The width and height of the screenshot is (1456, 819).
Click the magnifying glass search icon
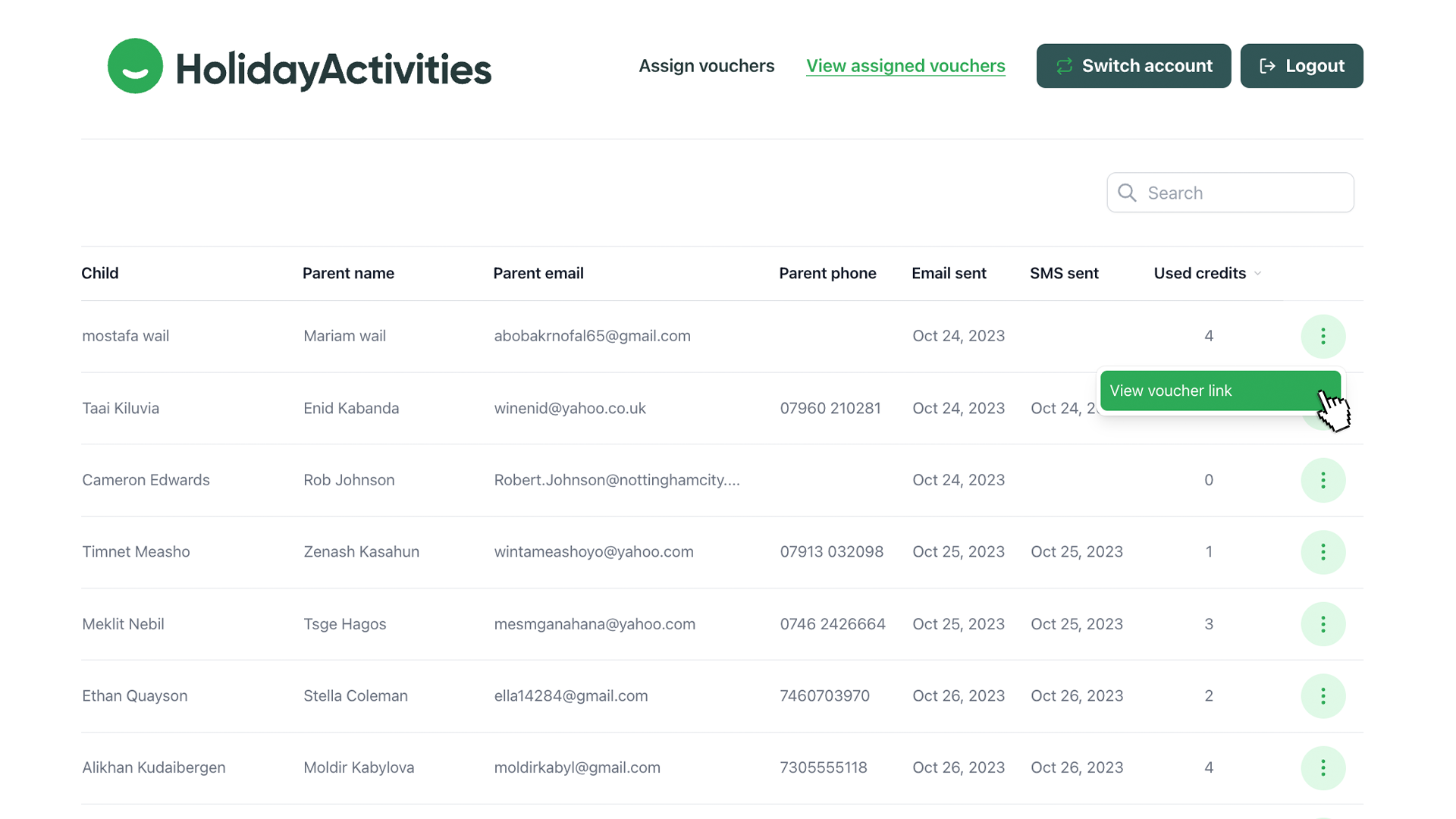(x=1127, y=193)
